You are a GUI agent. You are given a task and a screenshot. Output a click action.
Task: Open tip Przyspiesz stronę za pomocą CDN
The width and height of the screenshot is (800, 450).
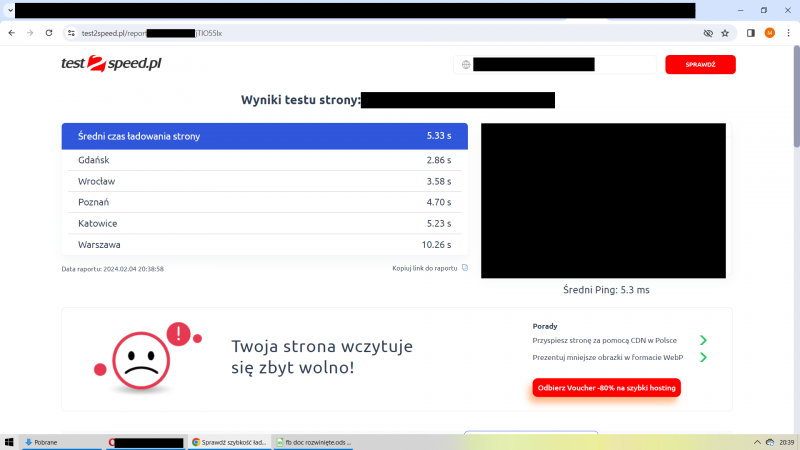pos(605,340)
